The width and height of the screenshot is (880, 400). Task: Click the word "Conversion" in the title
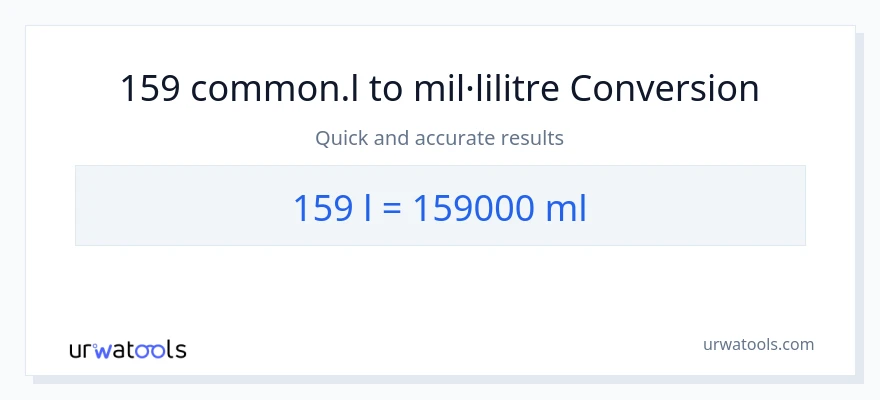[665, 89]
